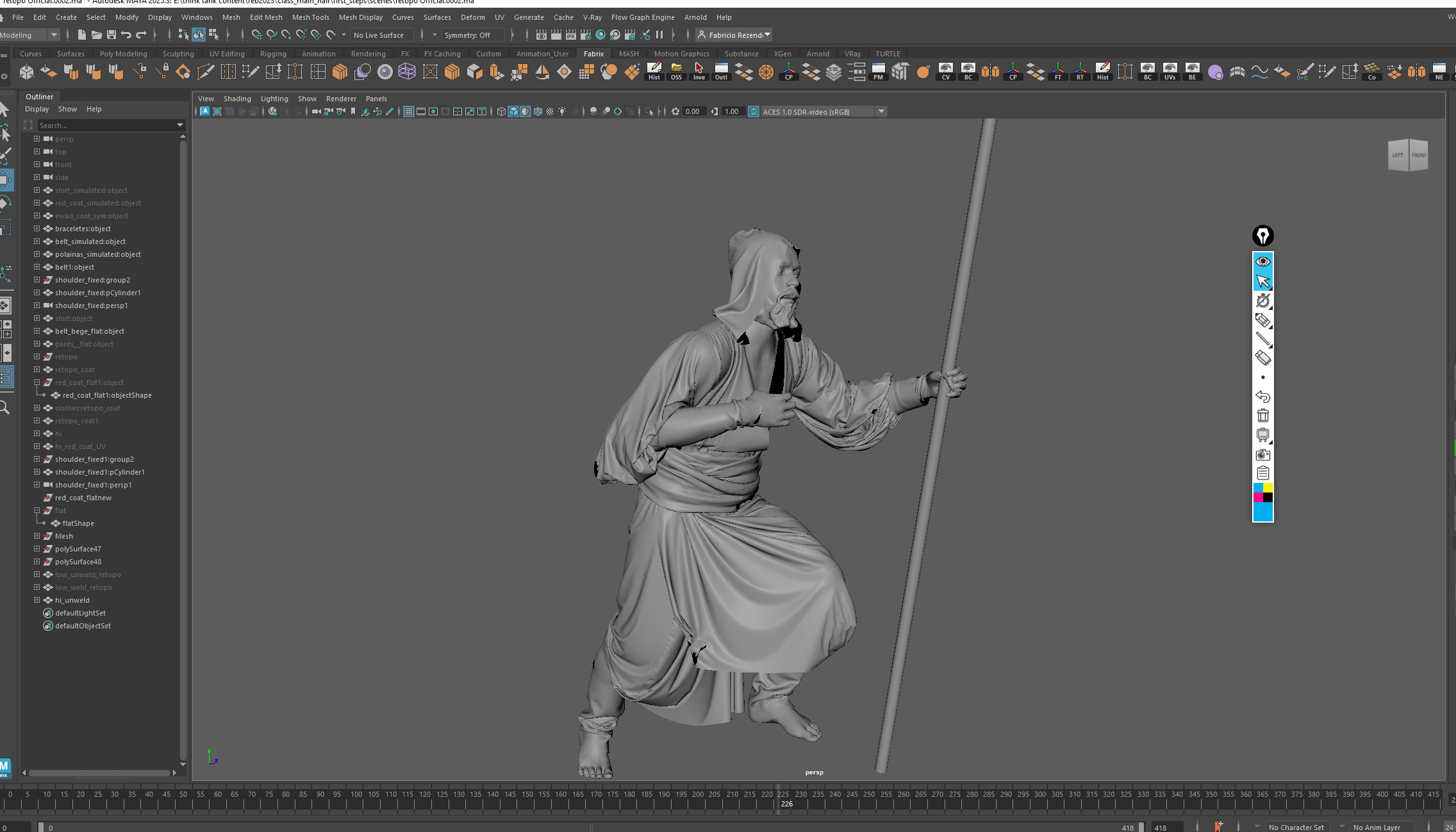Screen dimensions: 1456x832
Task: Click the OSS folder shelf icon
Action: coord(676,71)
